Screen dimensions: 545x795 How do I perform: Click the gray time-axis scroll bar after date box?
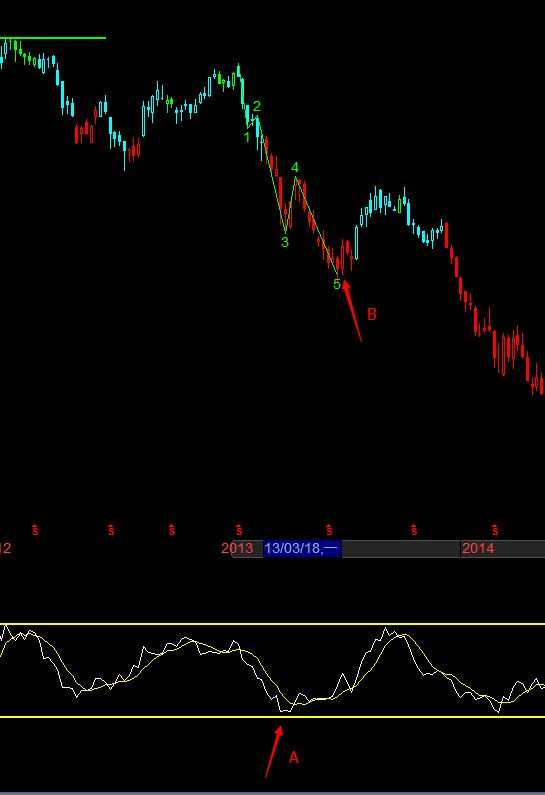click(x=401, y=549)
